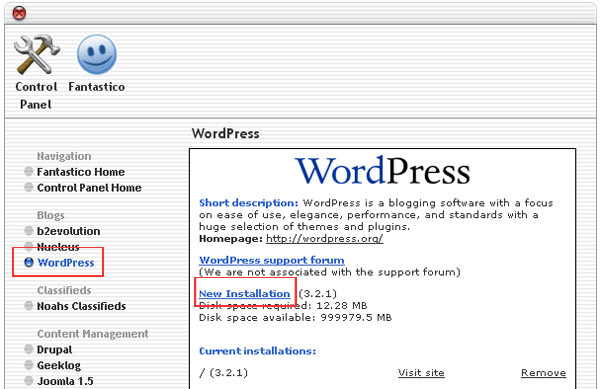Click the not associated with support forum note
The width and height of the screenshot is (600, 389).
[330, 272]
